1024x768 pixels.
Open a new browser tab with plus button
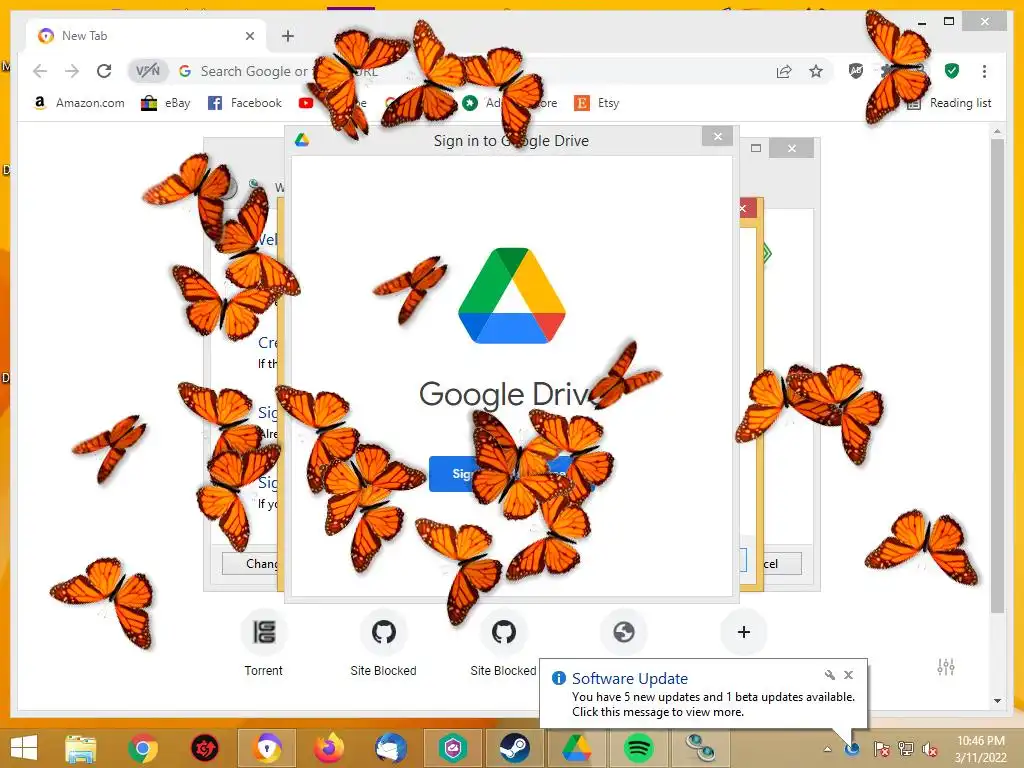(288, 36)
